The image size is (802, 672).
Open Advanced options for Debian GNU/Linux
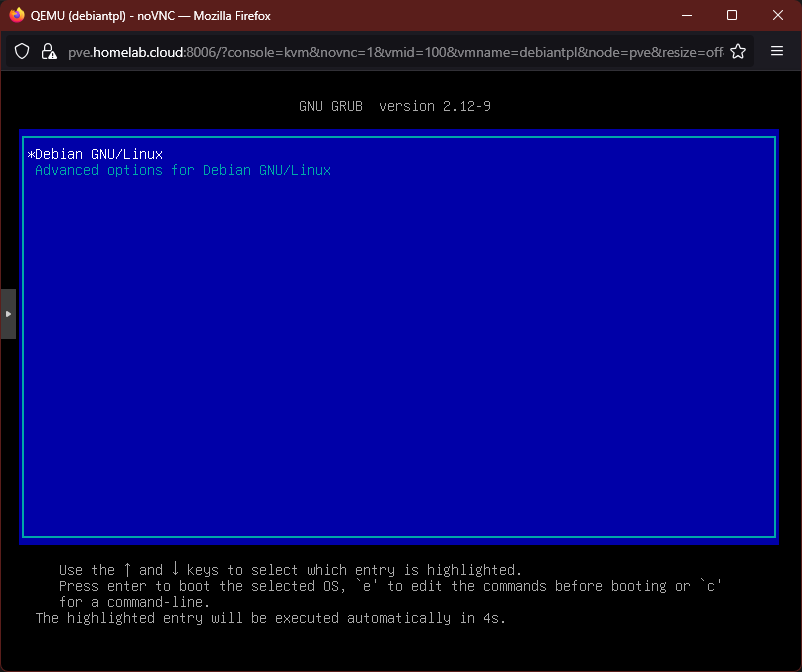coord(183,170)
